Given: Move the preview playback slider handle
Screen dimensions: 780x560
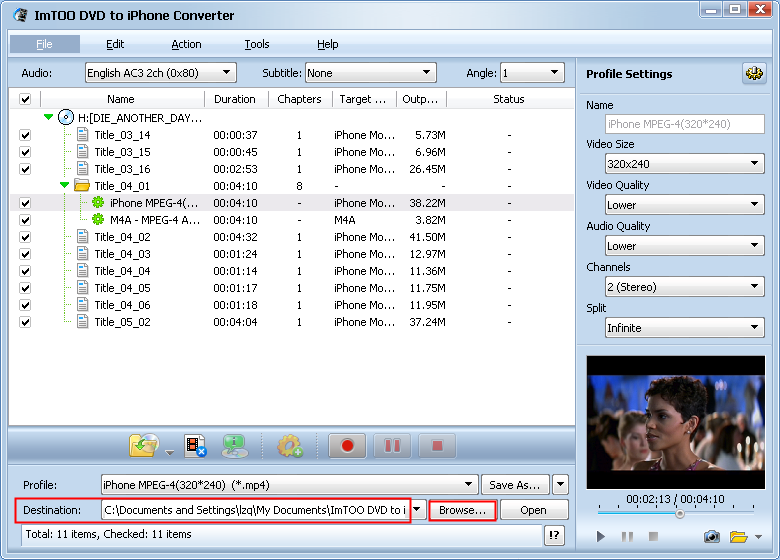Looking at the screenshot, I should (680, 514).
